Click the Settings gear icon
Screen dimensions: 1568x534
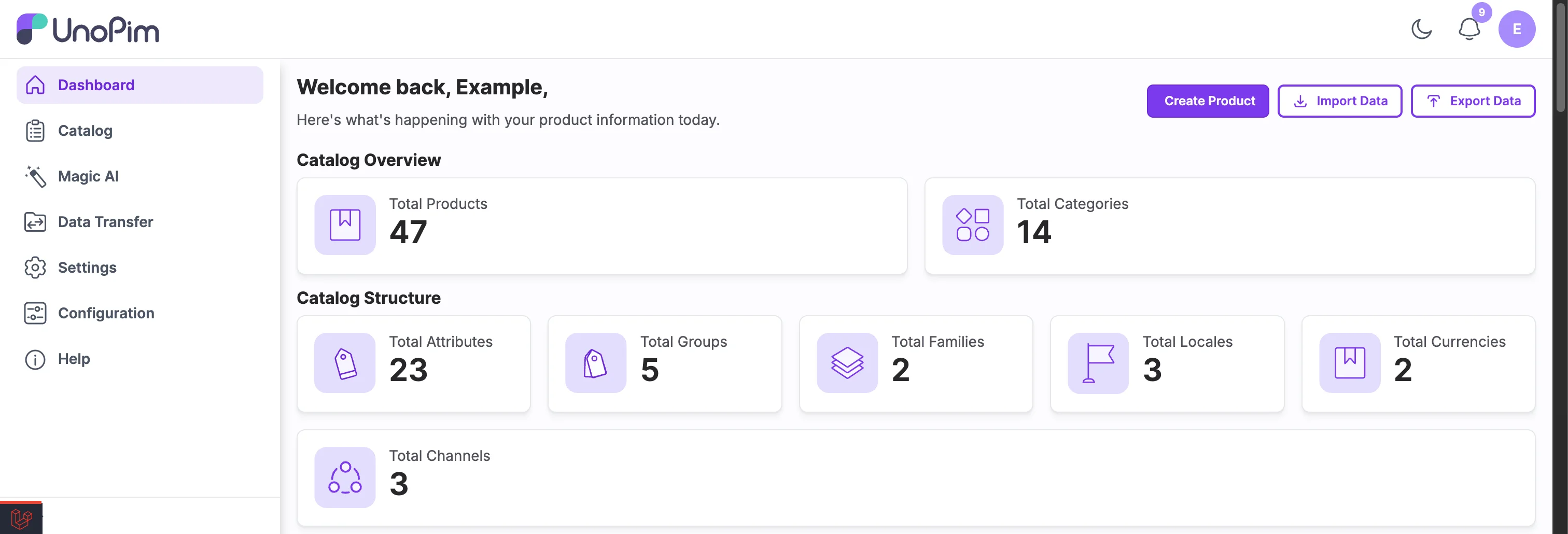pos(35,268)
